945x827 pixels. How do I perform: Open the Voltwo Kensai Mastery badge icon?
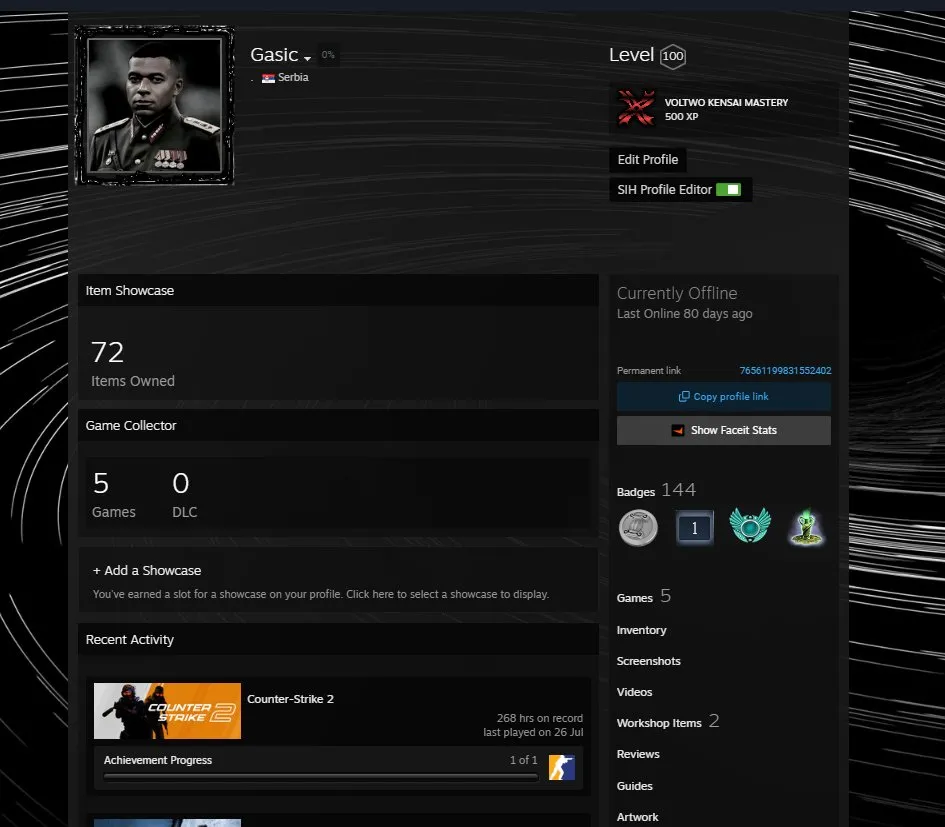(x=636, y=108)
